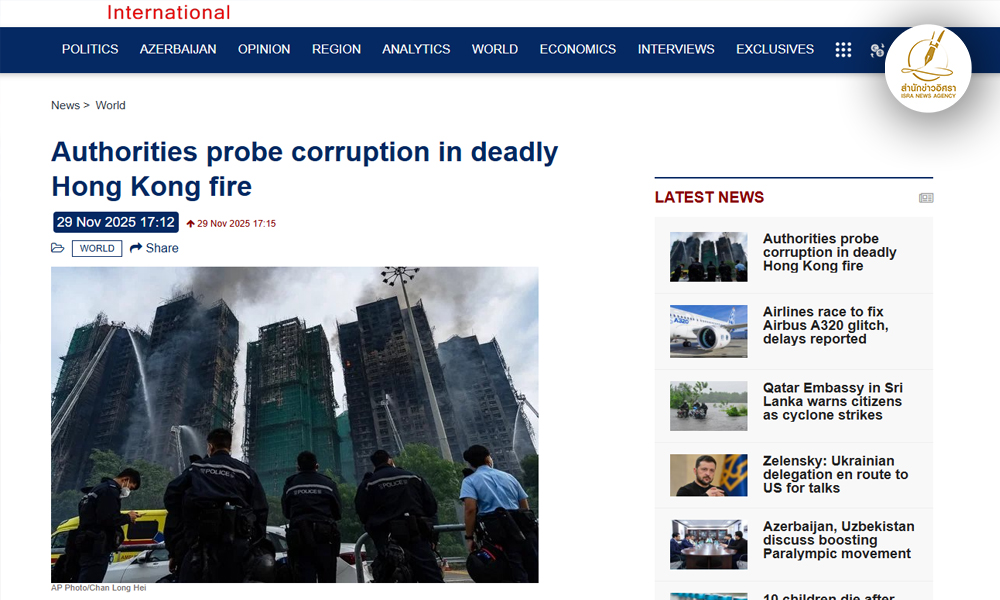Click the main Hong Kong fire photo
1000x600 pixels.
(x=295, y=425)
